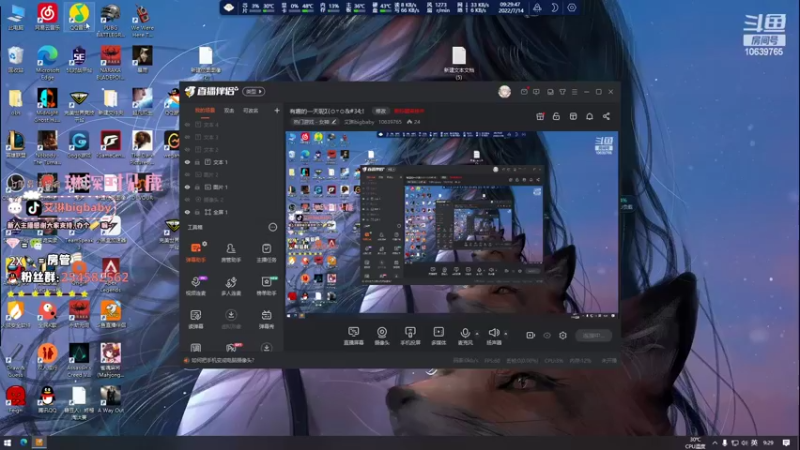Toggle the preview eye icon in the bottom bar
800x450 pixels.
tap(547, 335)
